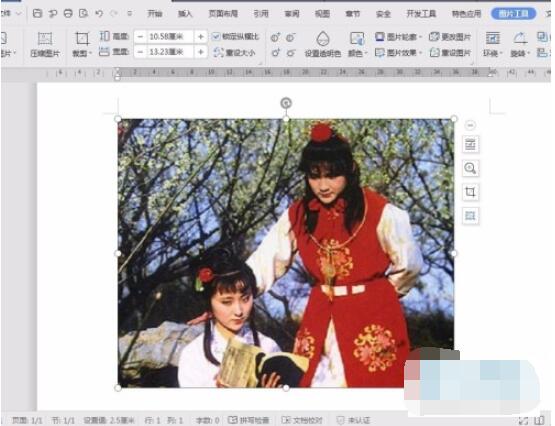Open the Wrap (环绕) dropdown
This screenshot has height=426, width=555.
coord(493,45)
